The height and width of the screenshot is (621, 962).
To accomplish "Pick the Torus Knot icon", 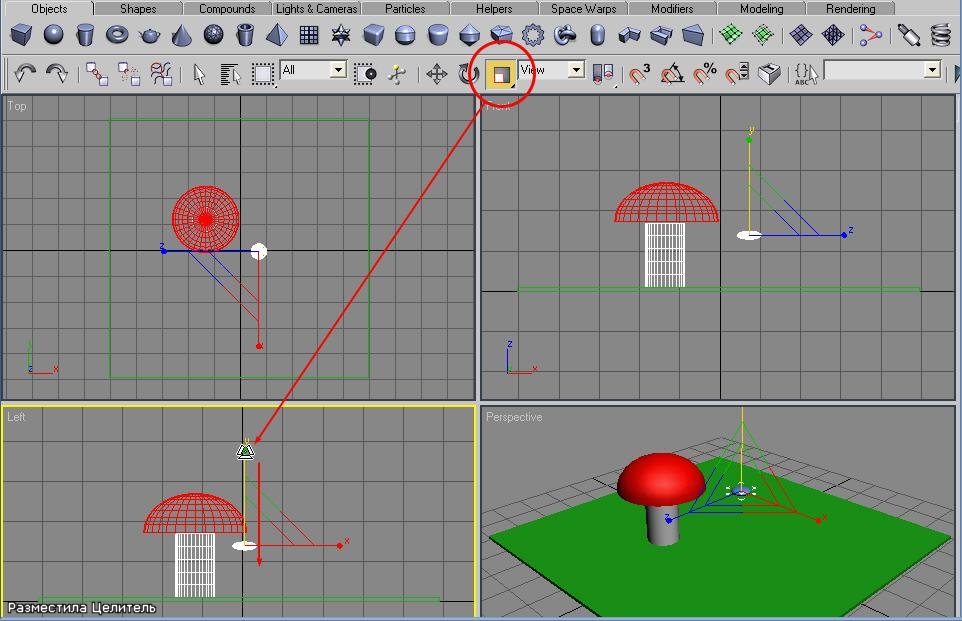I will click(x=564, y=35).
